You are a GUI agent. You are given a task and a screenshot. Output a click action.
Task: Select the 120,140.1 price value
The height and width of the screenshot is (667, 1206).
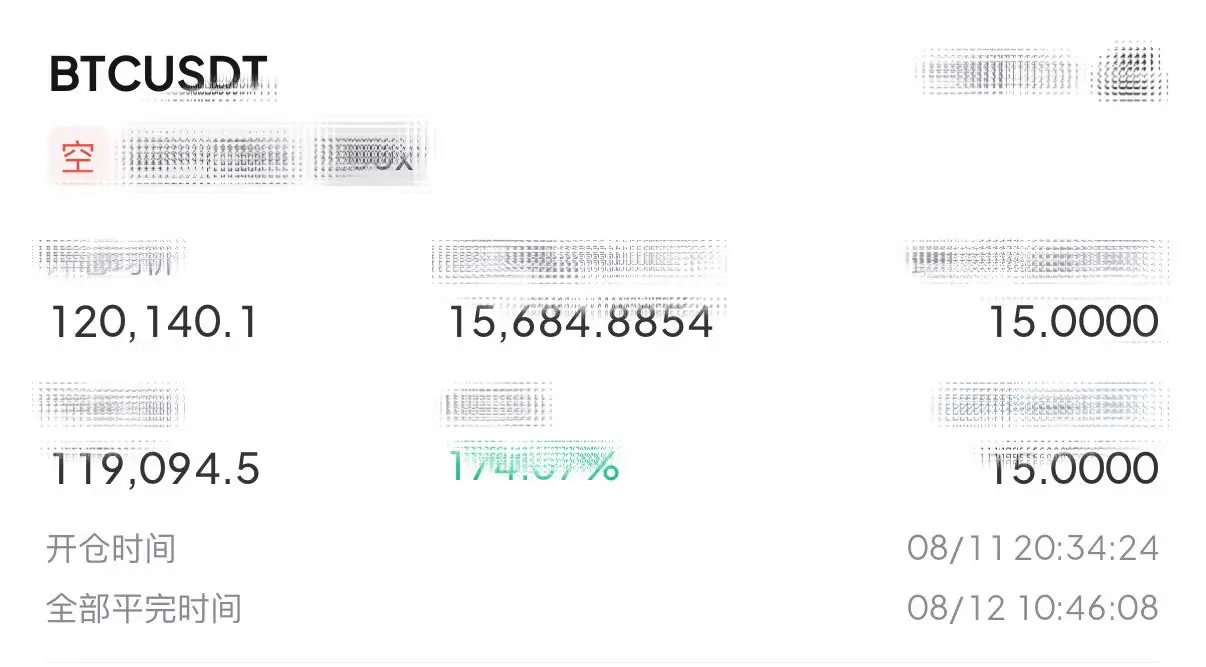pyautogui.click(x=154, y=323)
